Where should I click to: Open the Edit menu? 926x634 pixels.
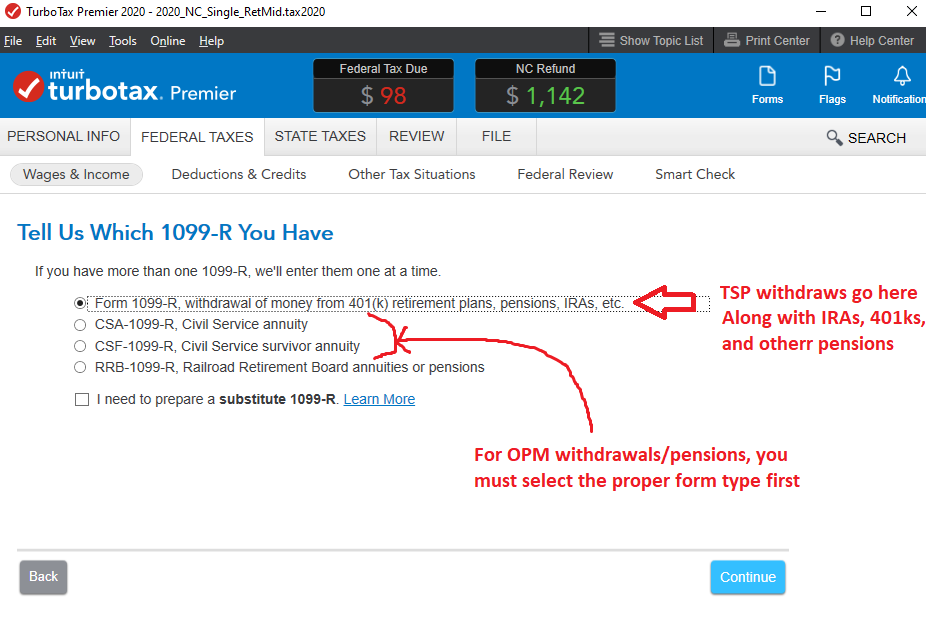45,41
